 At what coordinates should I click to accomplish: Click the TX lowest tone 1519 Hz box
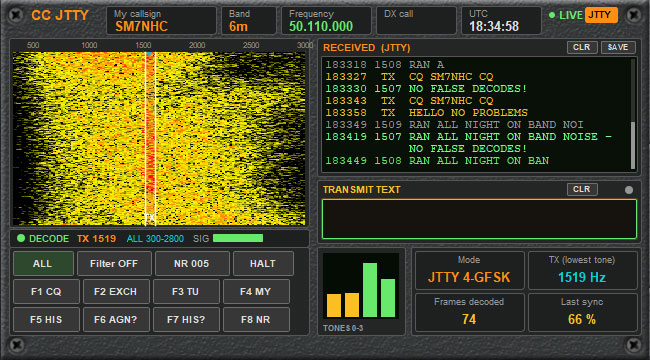(582, 270)
